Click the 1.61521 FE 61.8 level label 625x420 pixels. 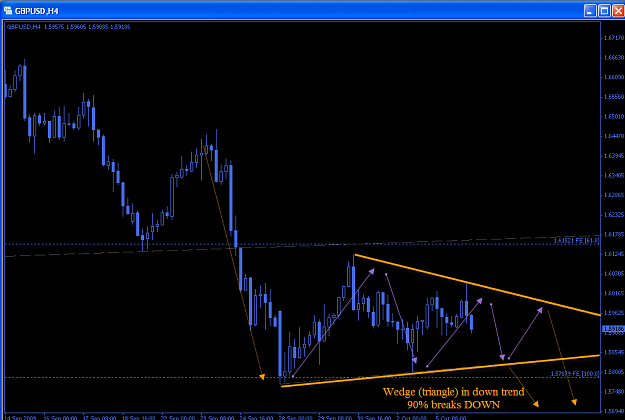[576, 241]
